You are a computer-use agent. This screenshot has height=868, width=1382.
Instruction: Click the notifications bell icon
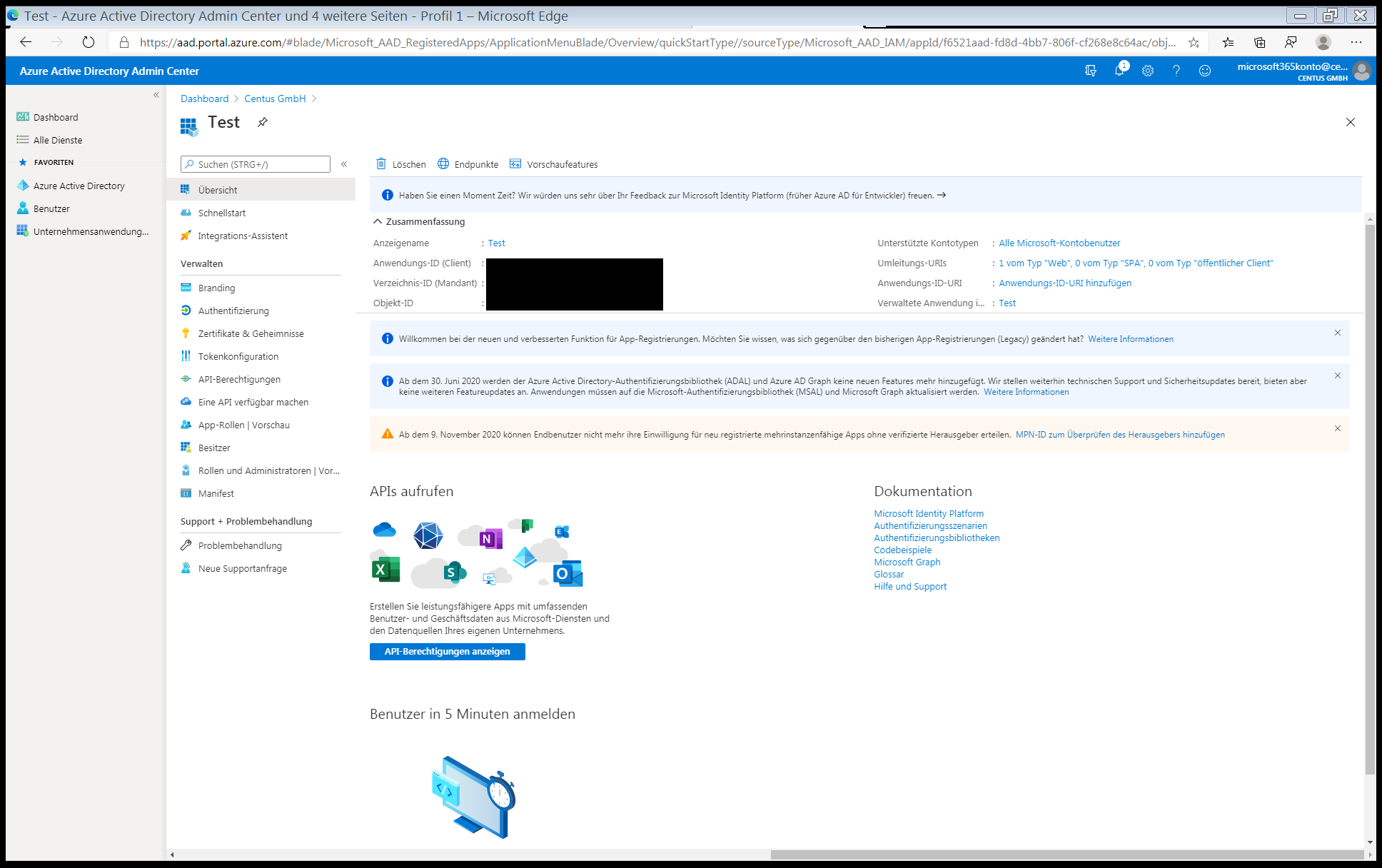point(1119,71)
